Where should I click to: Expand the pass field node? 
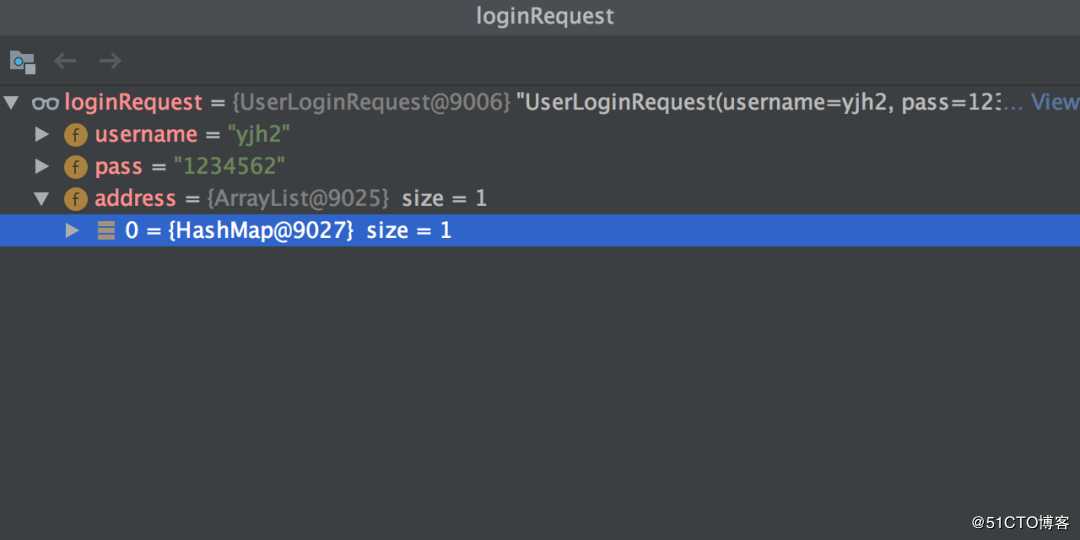pyautogui.click(x=42, y=166)
